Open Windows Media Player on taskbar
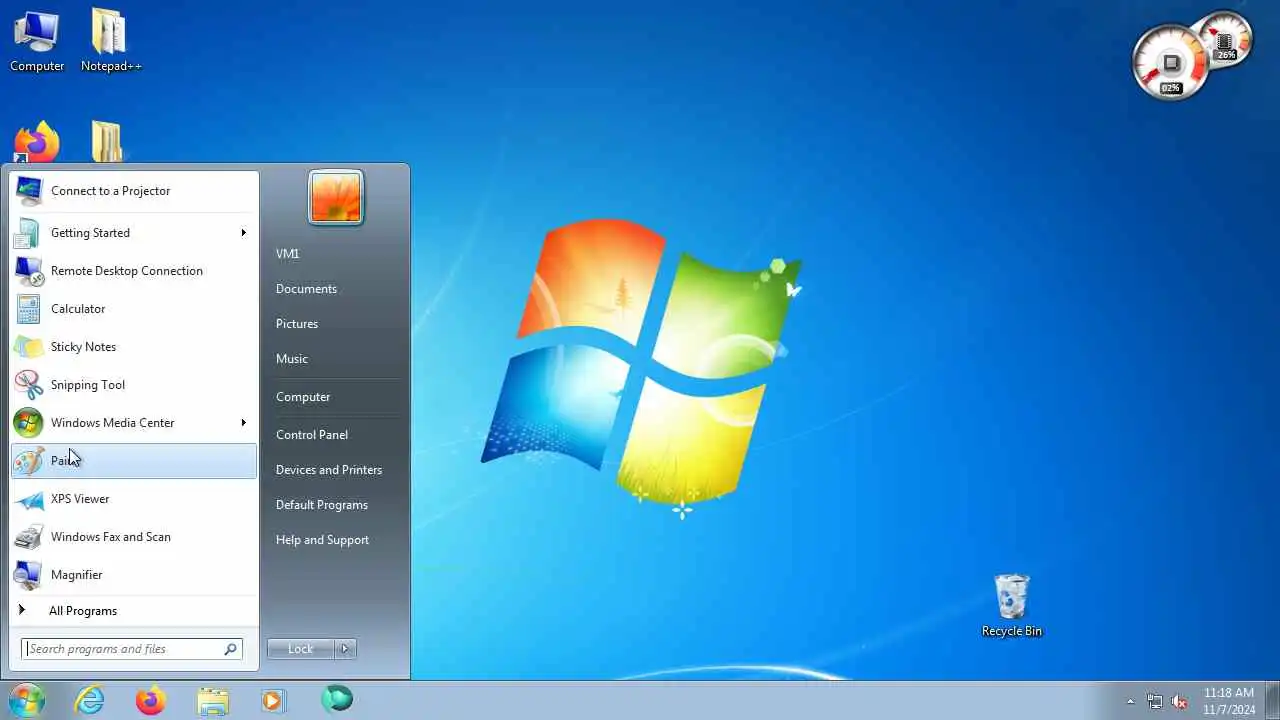Screen dimensions: 1280x720 point(273,701)
